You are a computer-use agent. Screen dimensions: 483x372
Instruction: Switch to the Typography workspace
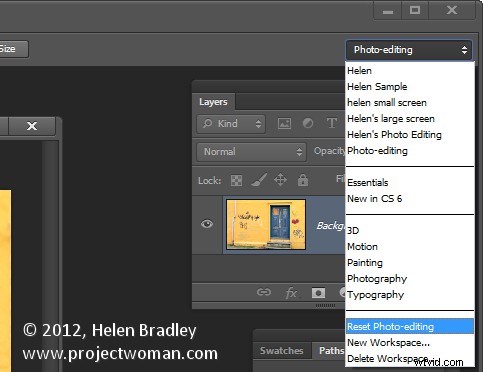pyautogui.click(x=410, y=295)
